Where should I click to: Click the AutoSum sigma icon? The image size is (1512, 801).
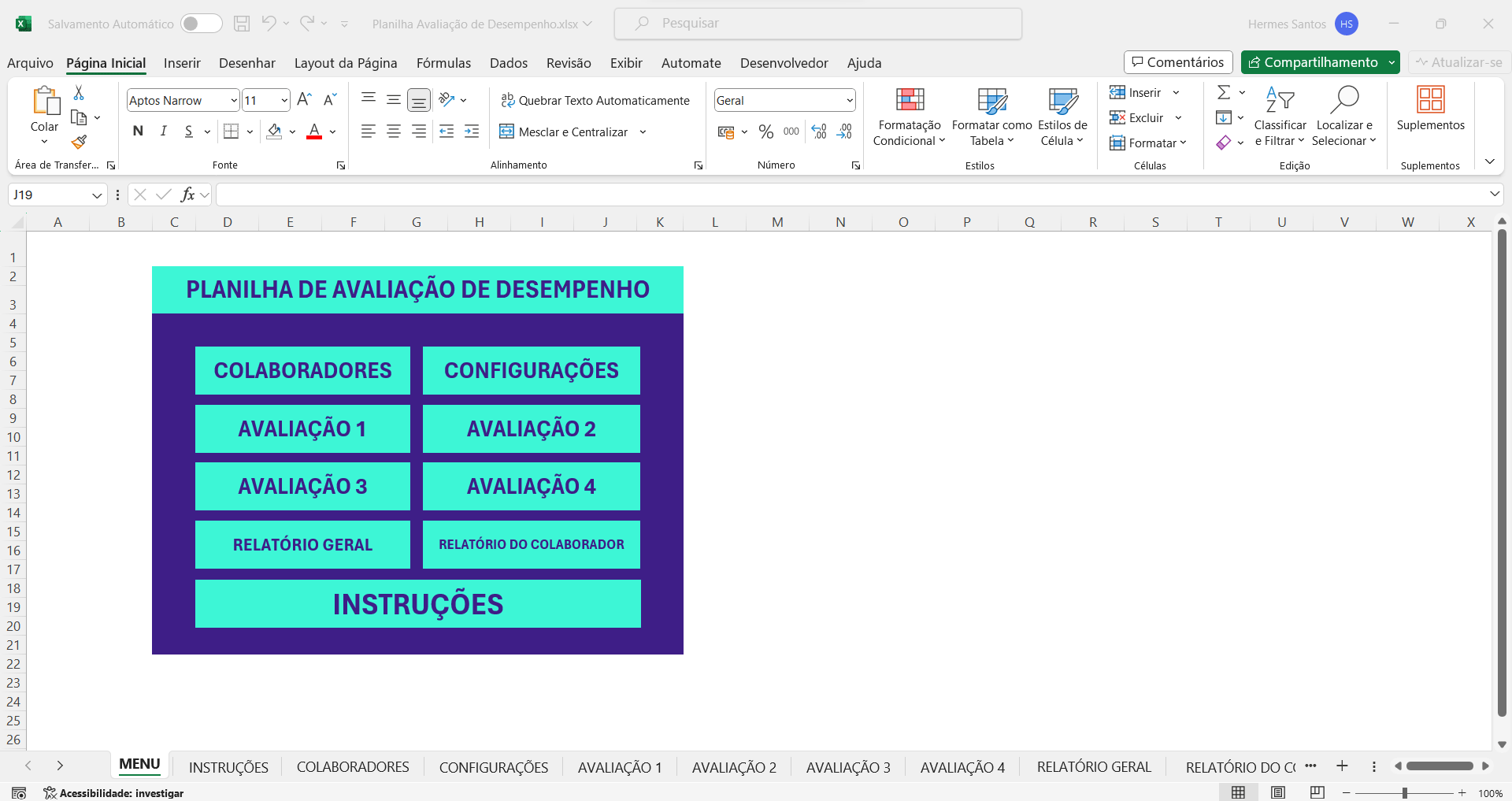tap(1223, 92)
